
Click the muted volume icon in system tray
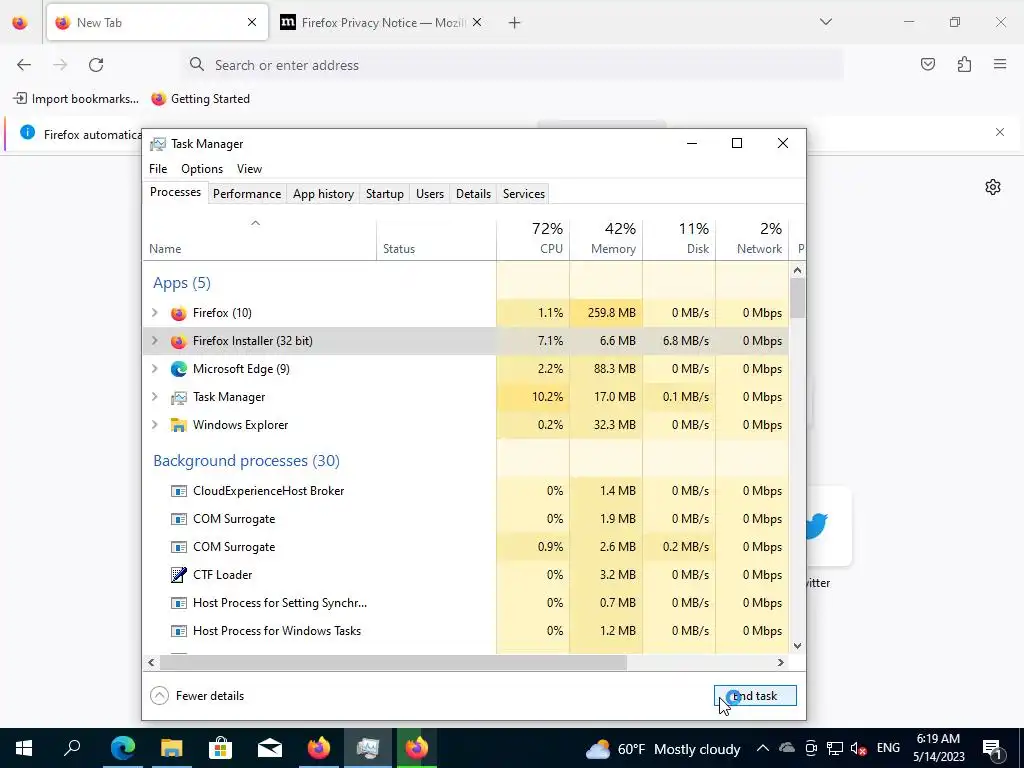pos(859,748)
